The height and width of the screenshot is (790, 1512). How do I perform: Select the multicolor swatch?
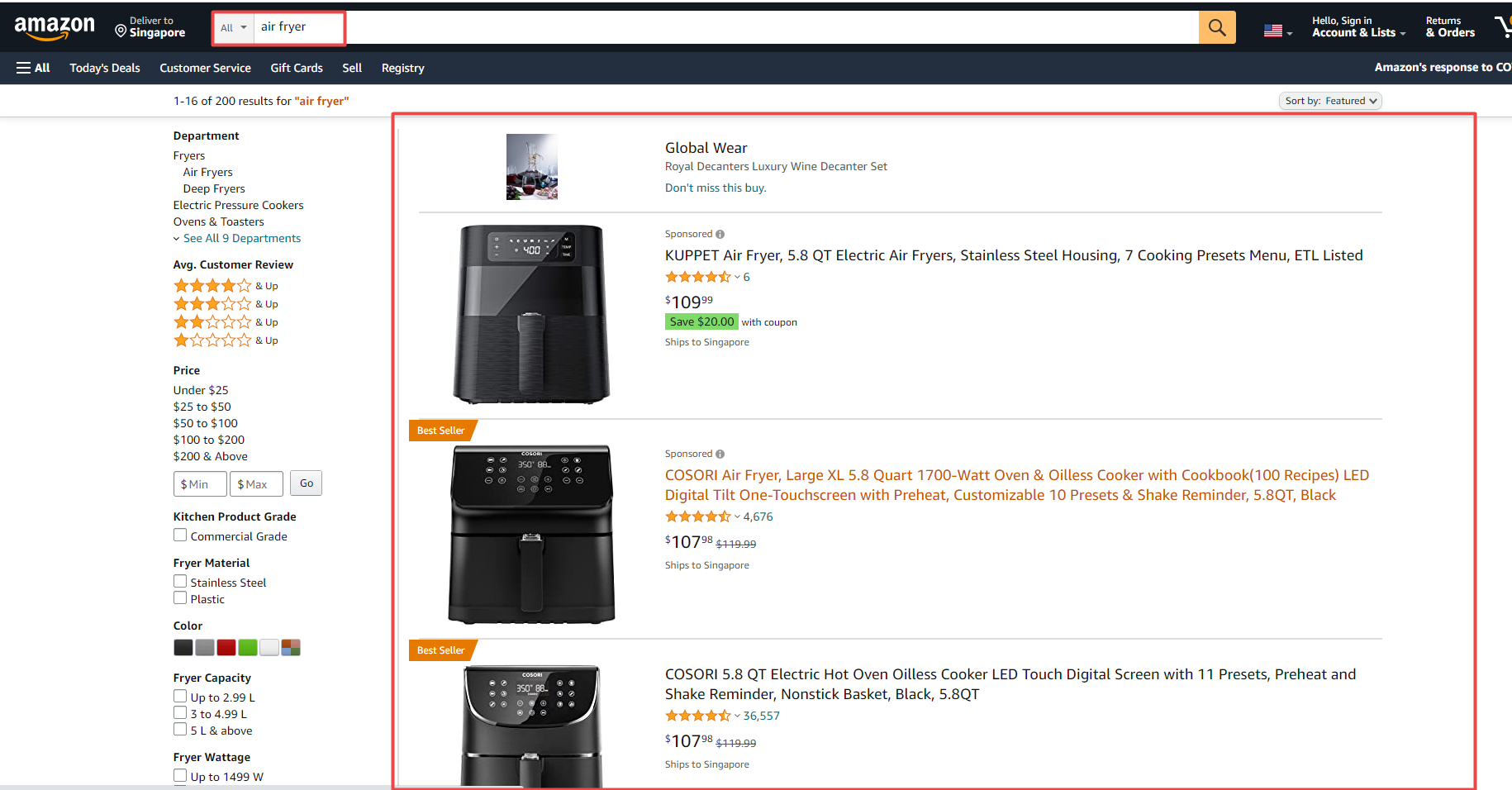291,647
